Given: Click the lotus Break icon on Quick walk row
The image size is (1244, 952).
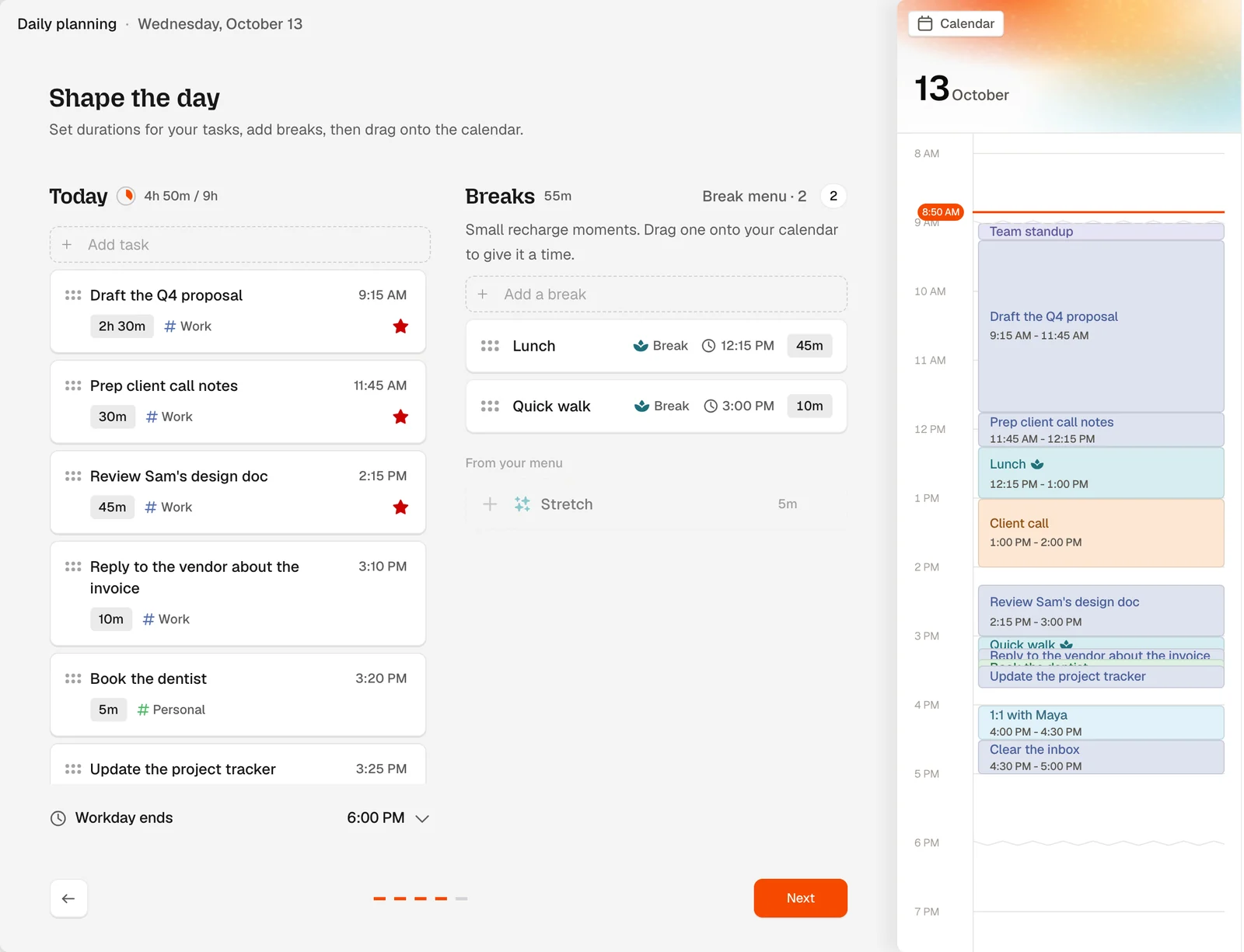Looking at the screenshot, I should (x=641, y=406).
